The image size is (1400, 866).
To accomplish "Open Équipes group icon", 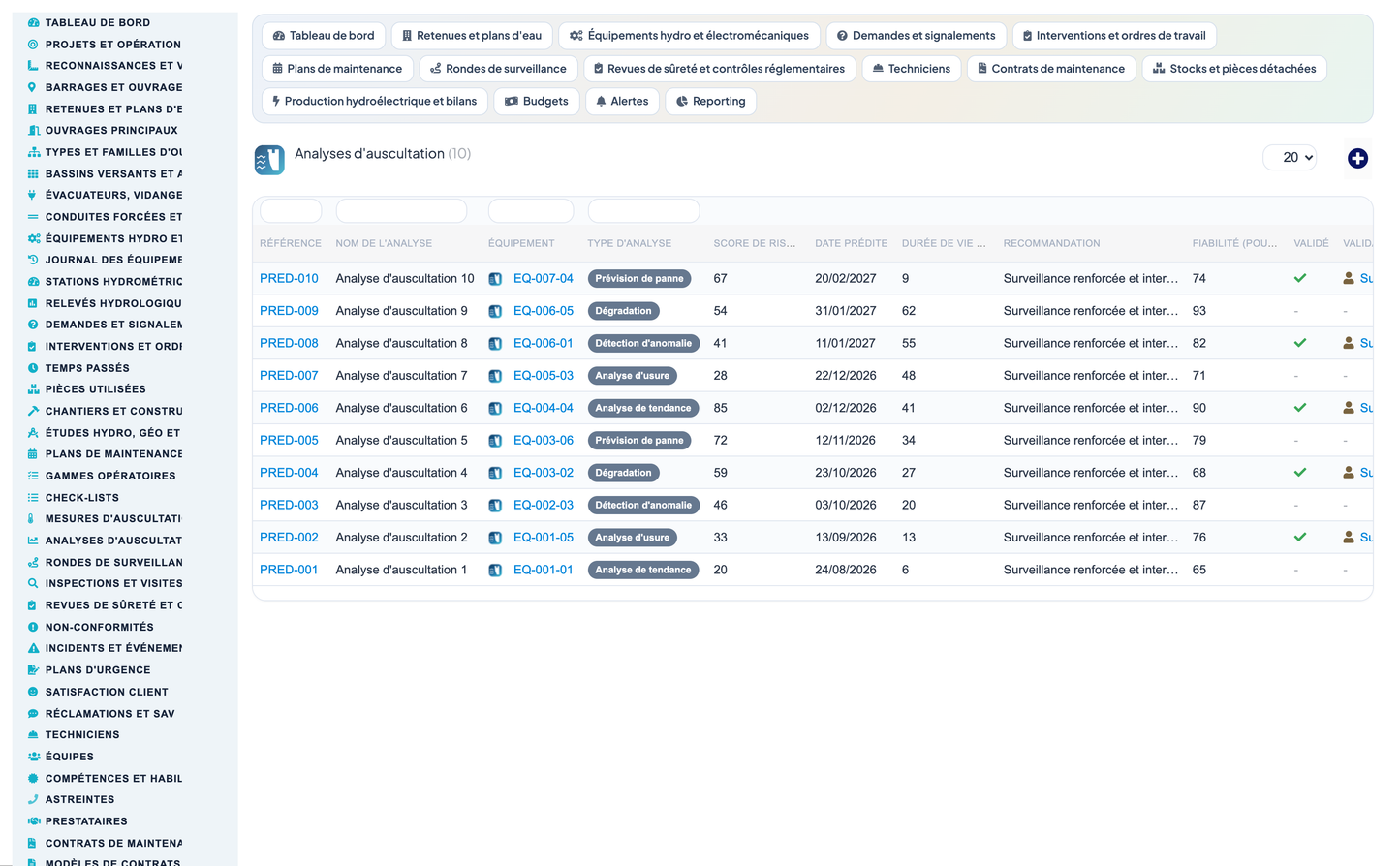I will click(x=33, y=757).
